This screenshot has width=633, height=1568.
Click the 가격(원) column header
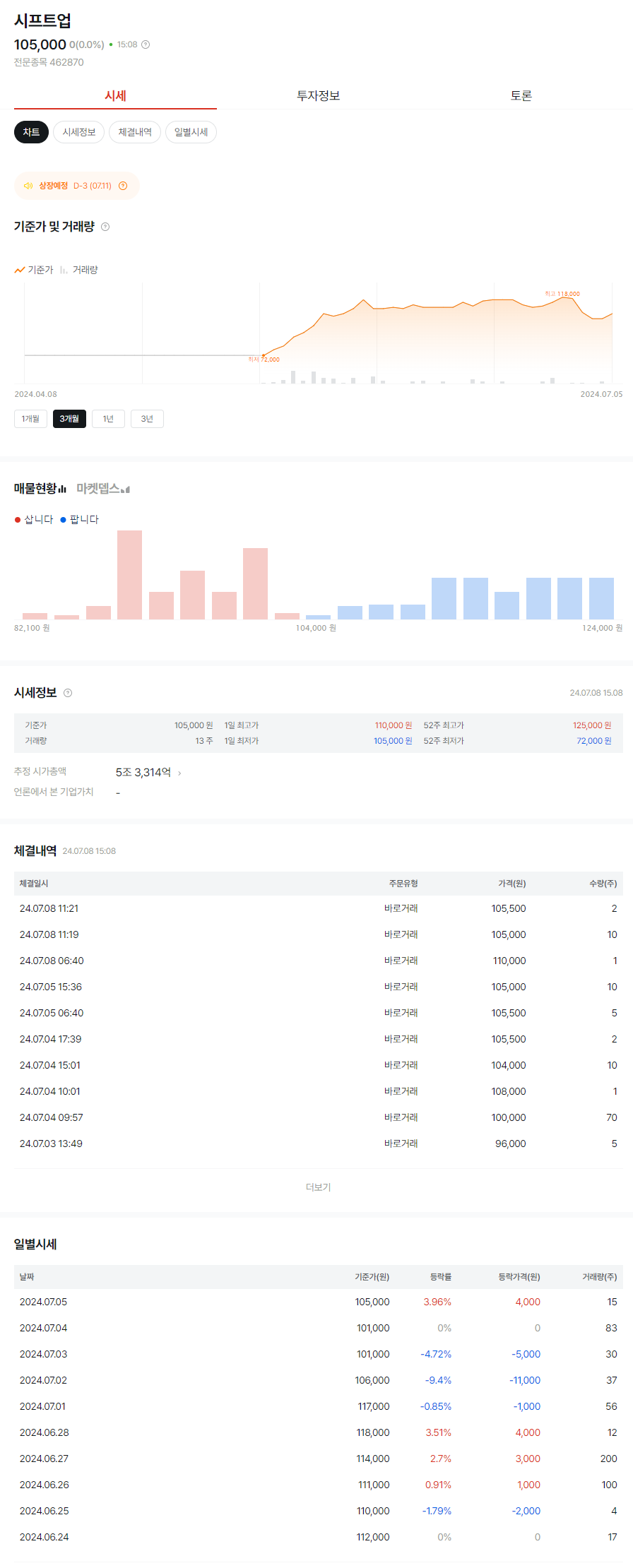[x=512, y=884]
